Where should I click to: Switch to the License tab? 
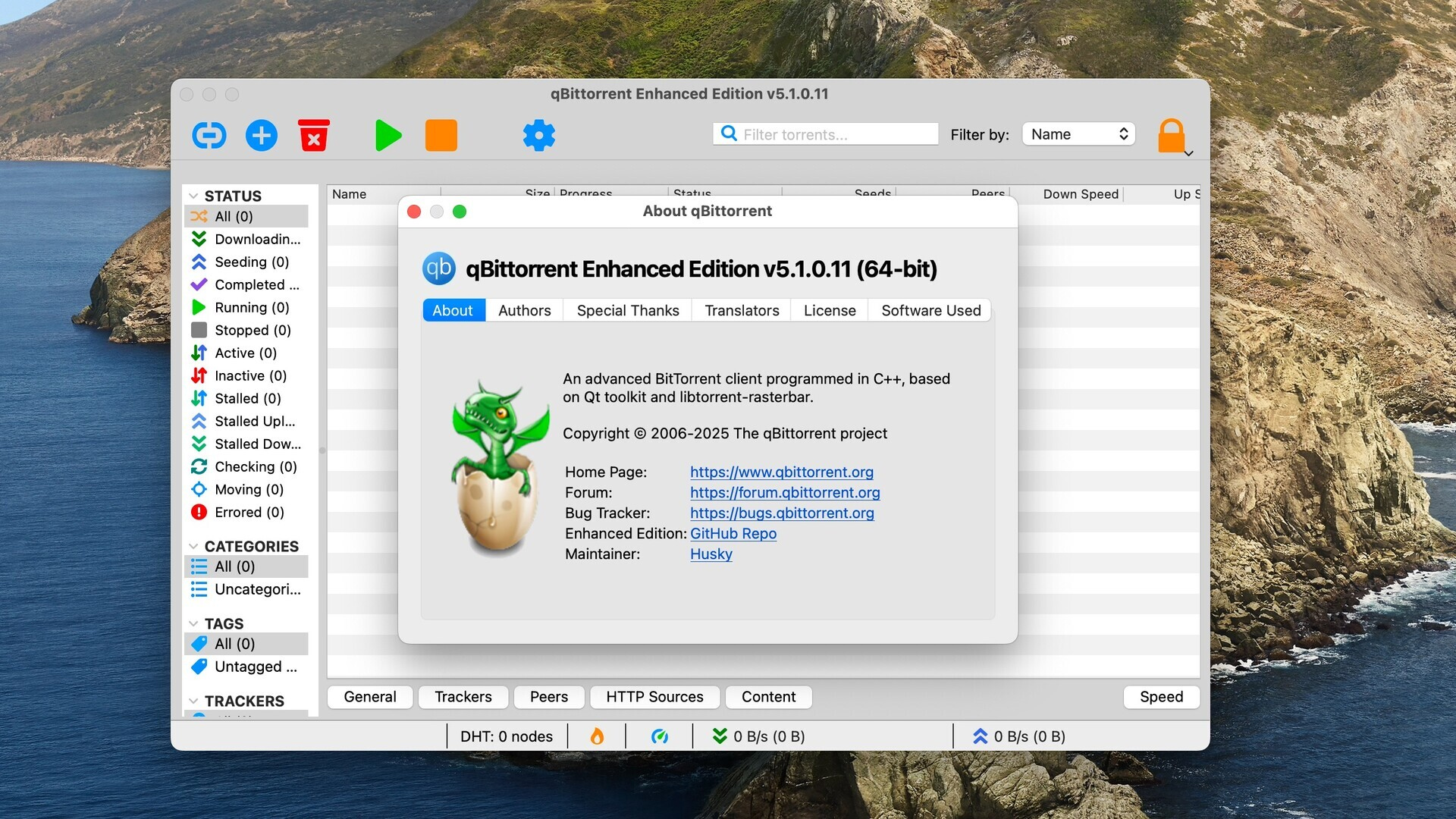click(830, 310)
